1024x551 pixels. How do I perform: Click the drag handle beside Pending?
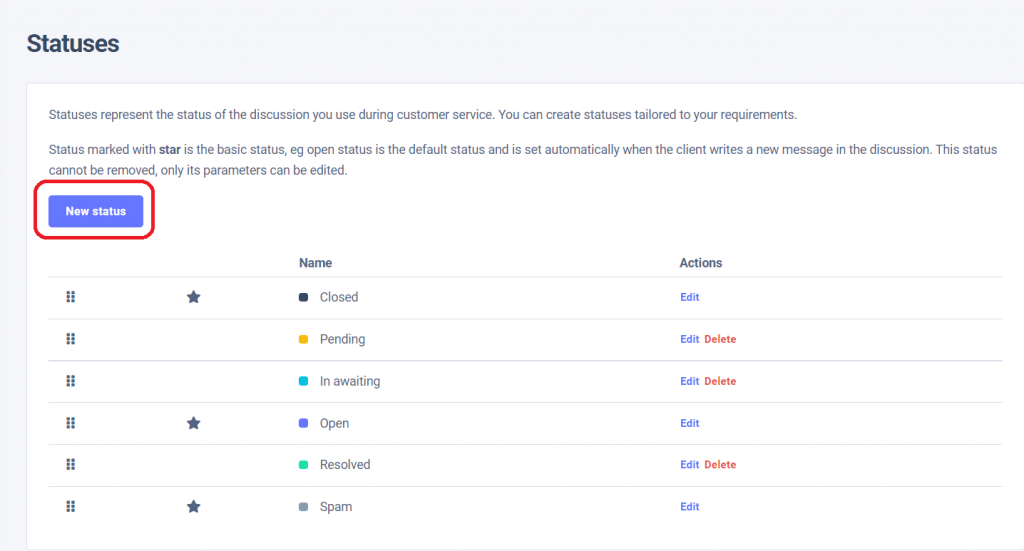click(x=71, y=339)
